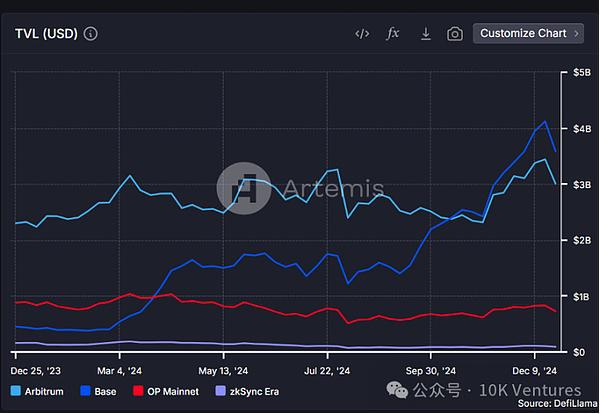Viewport: 600px width, 414px height.
Task: Click the $1B axis label
Action: pos(582,297)
